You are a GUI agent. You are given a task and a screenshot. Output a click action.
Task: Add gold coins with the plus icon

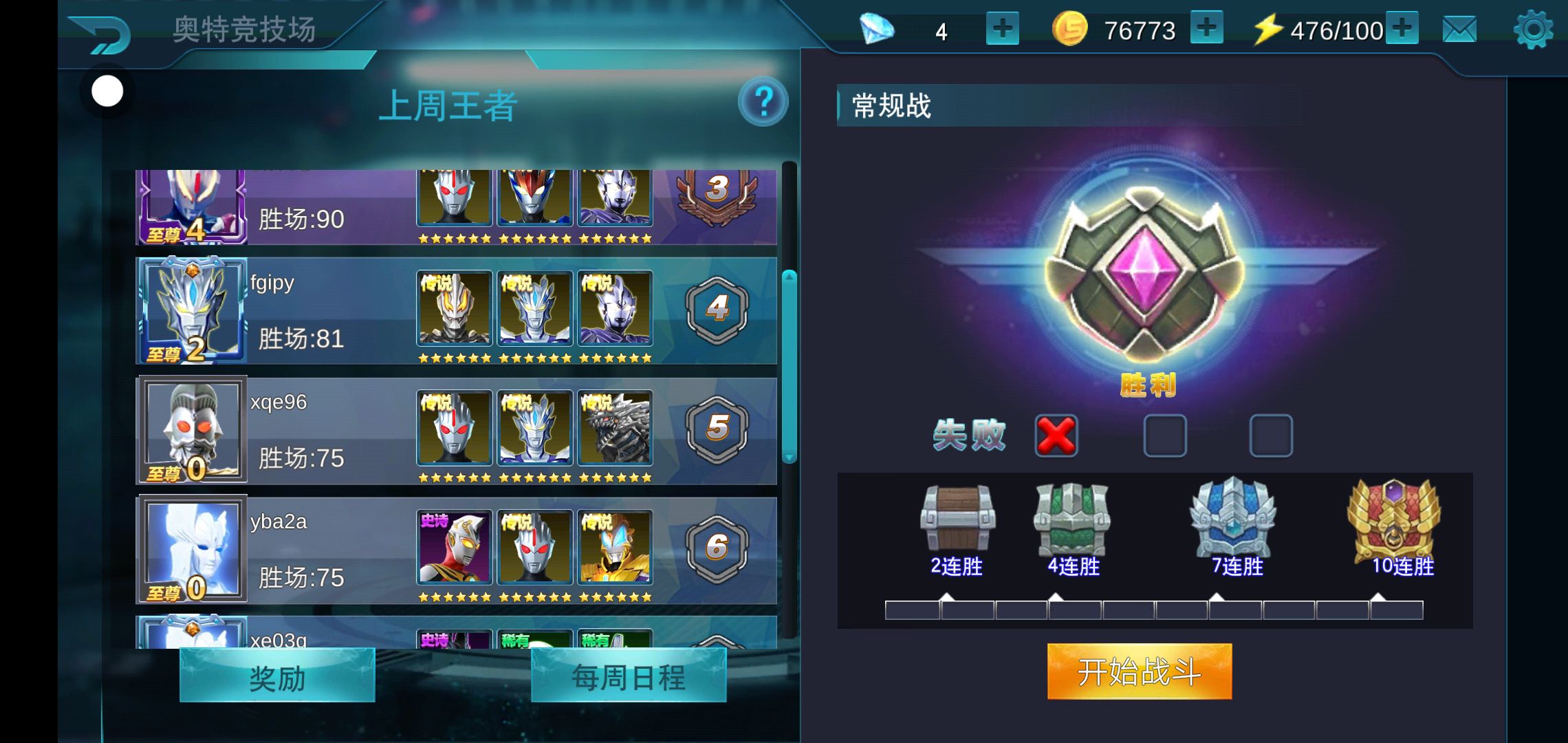[x=1207, y=28]
